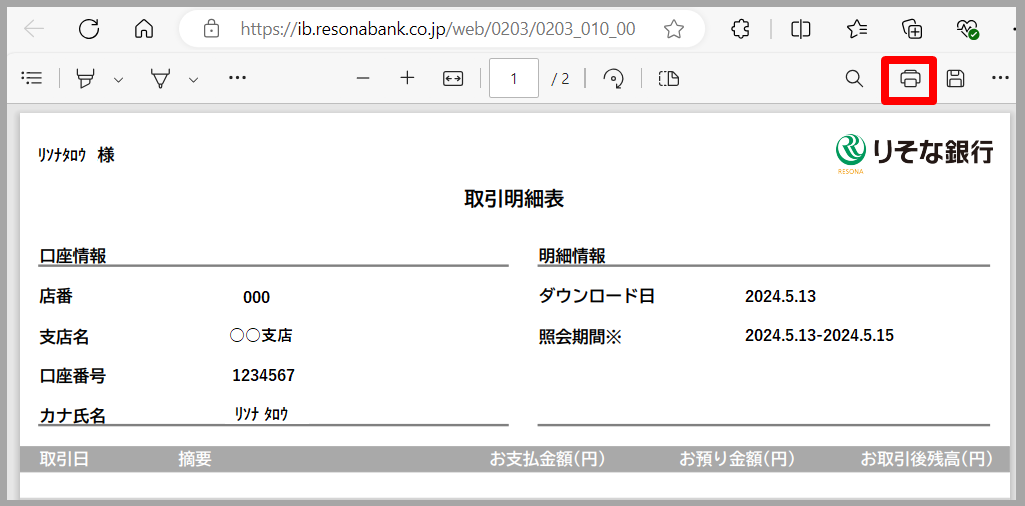The image size is (1025, 506).
Task: Fit the PDF to width
Action: 453,78
